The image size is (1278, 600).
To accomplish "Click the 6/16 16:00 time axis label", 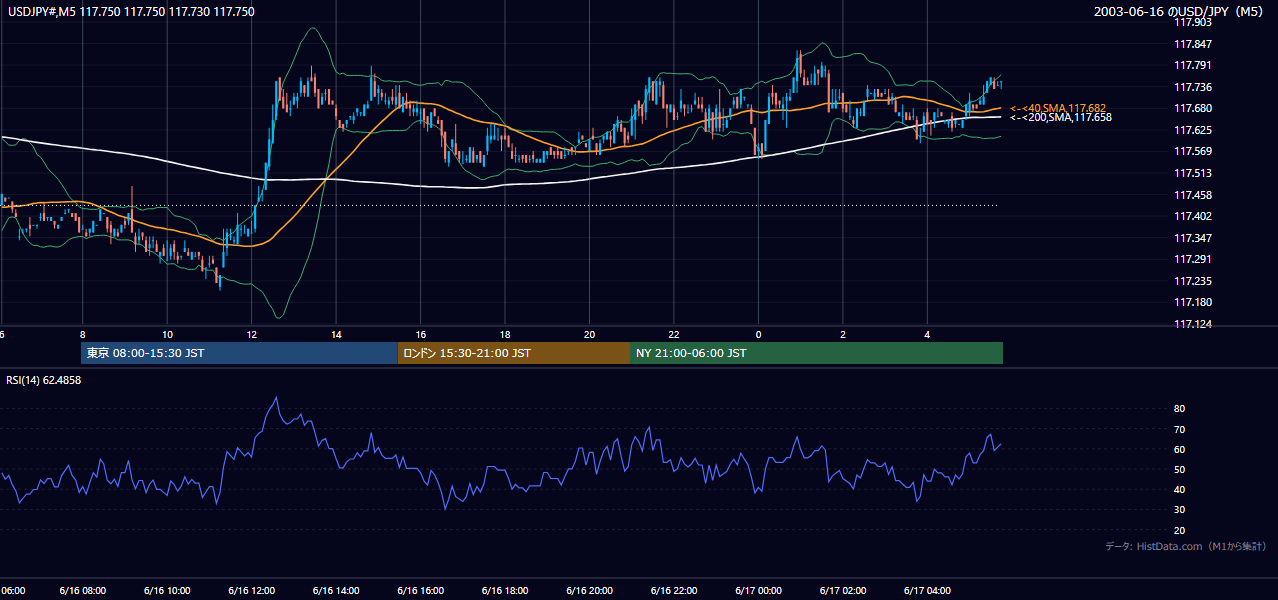I will coord(421,591).
